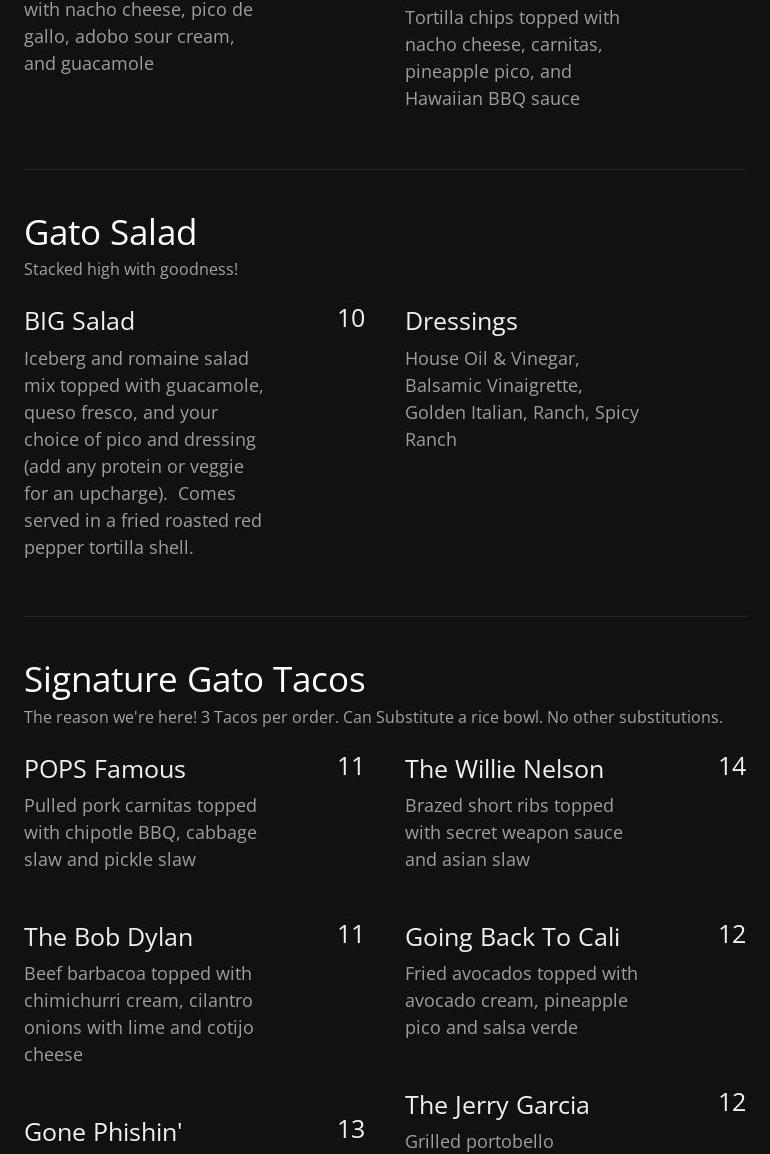The width and height of the screenshot is (770, 1154).
Task: Select the Gone Phishin' taco
Action: 103,1132
